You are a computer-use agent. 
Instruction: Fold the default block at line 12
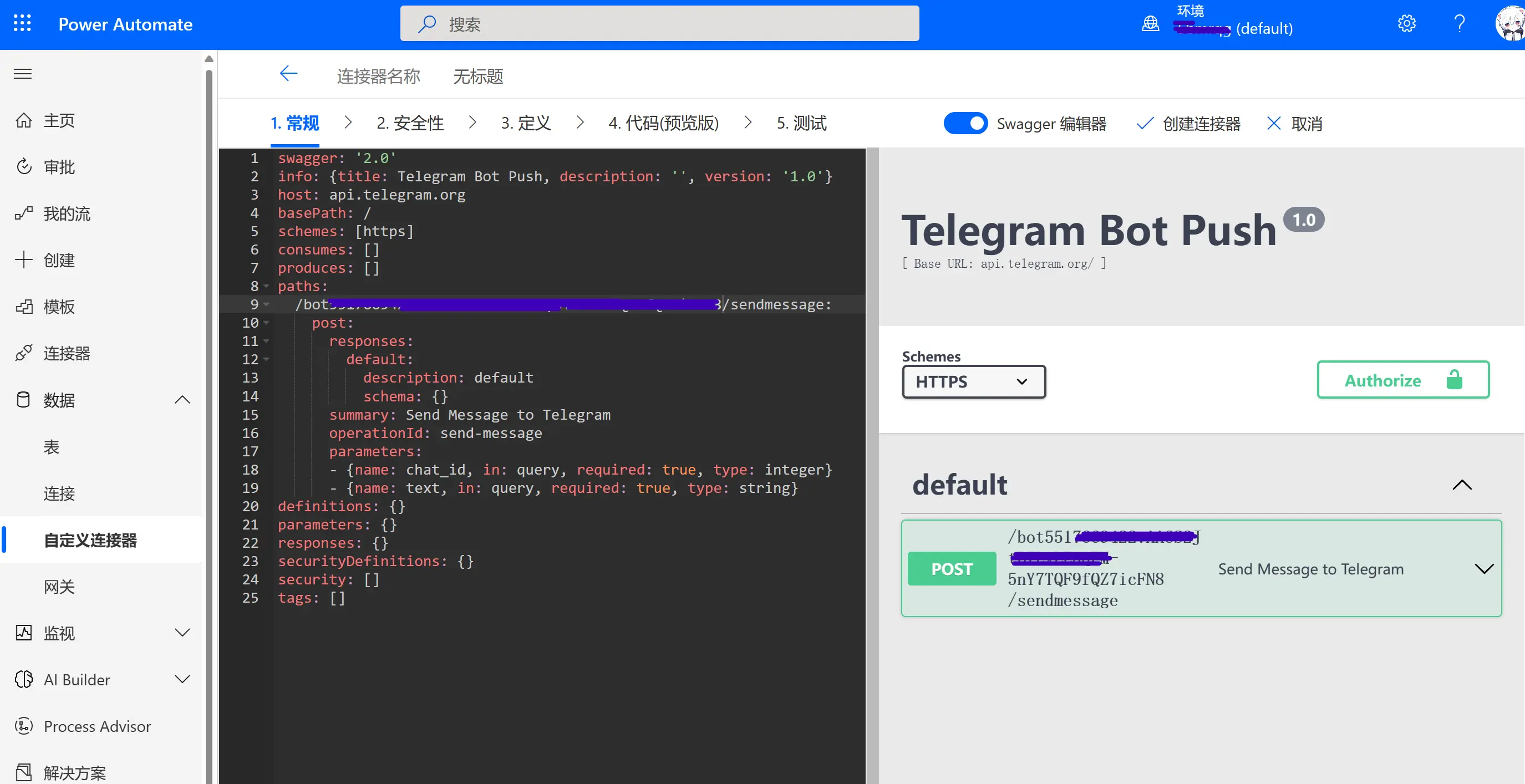click(266, 360)
